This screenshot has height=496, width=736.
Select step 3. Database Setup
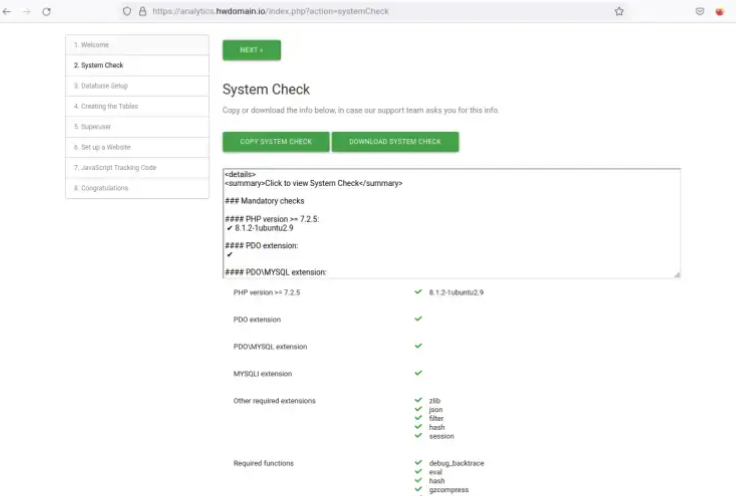click(137, 86)
